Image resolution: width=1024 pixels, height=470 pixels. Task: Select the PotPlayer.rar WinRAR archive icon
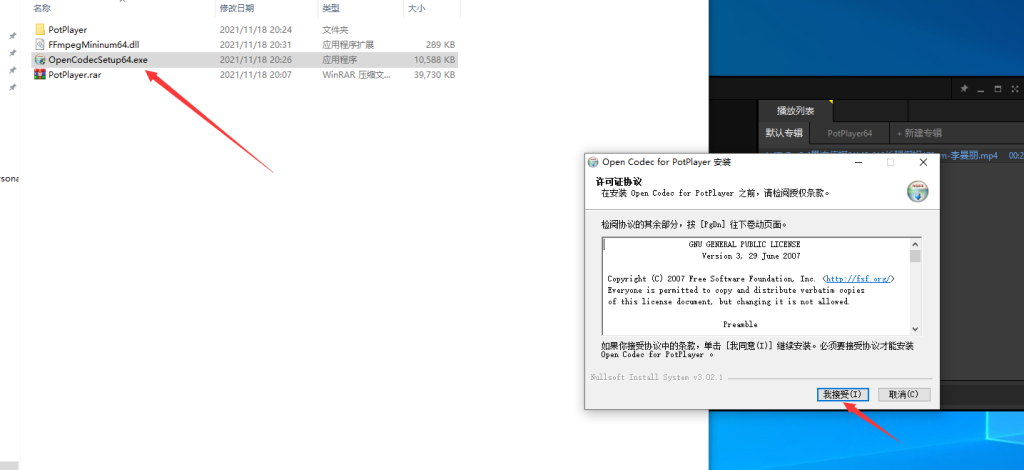(x=40, y=74)
